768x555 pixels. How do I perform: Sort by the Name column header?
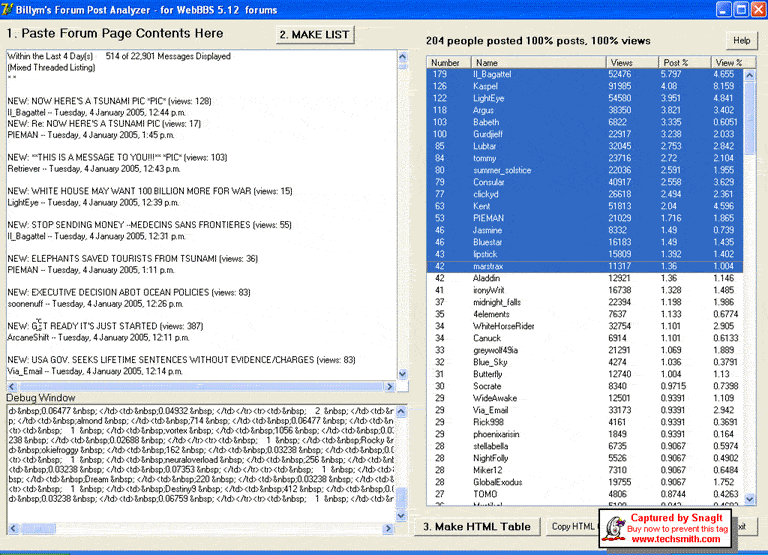click(x=538, y=63)
